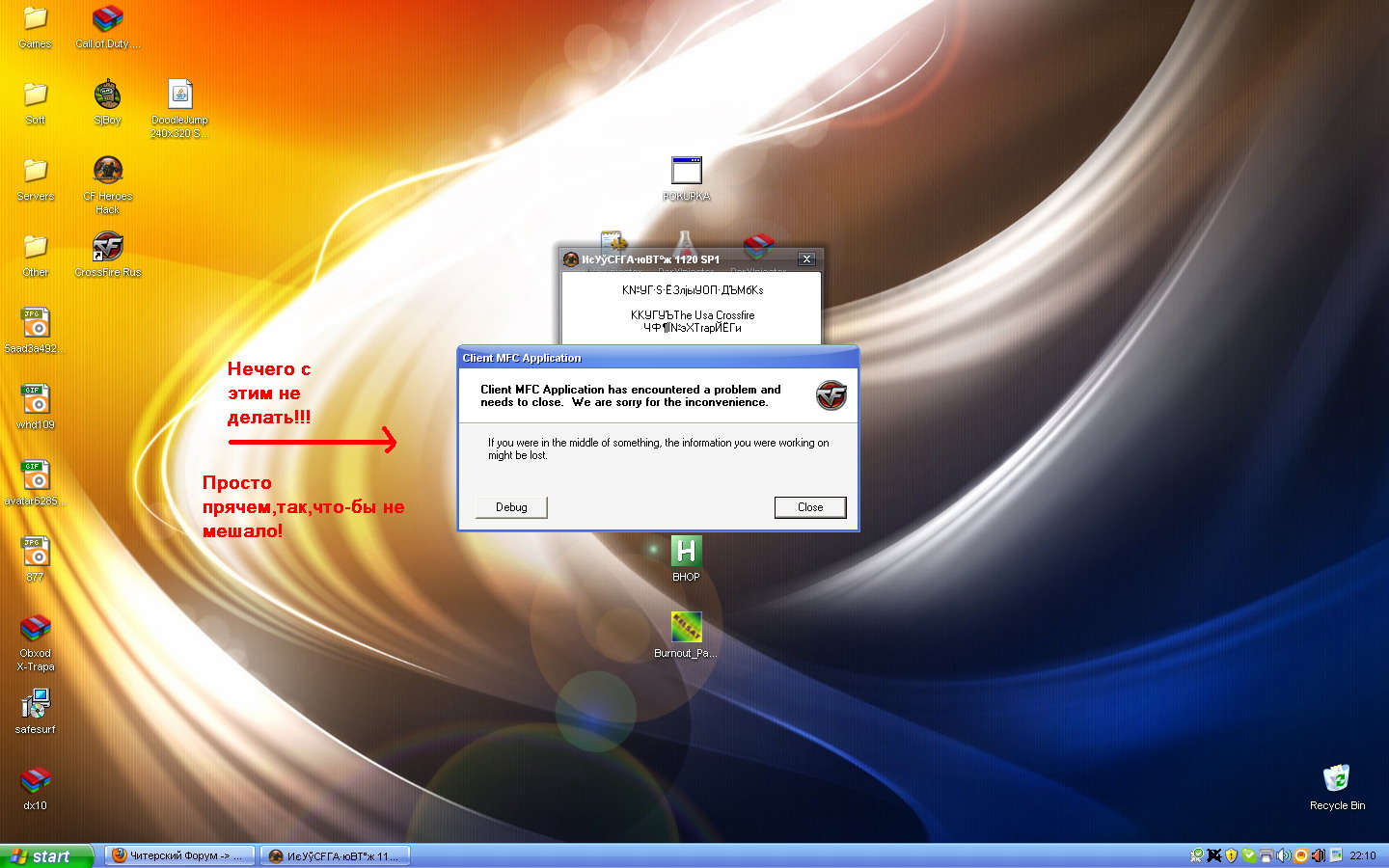Select the safesurf desktop icon

[35, 712]
